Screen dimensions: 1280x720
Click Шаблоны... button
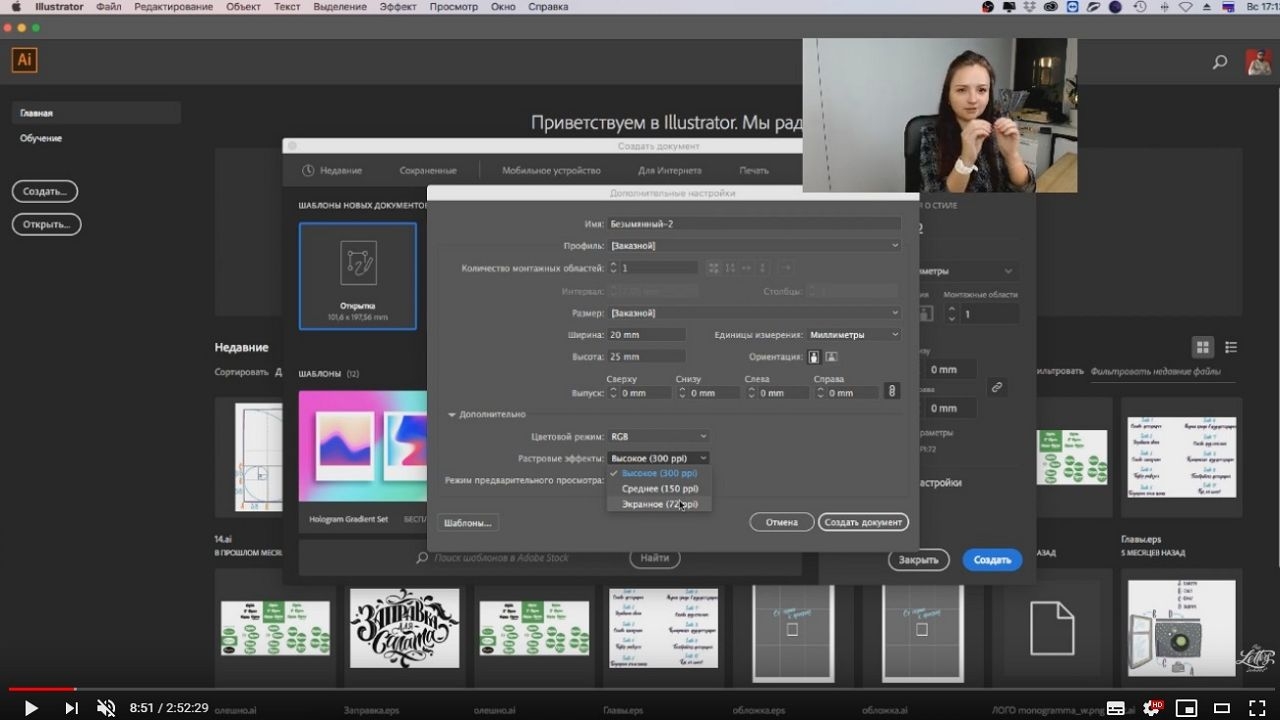click(x=468, y=523)
